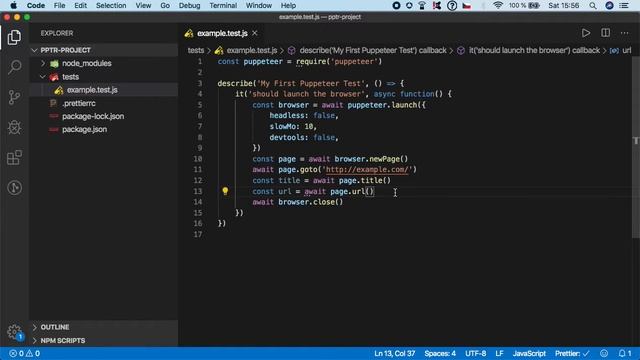Click the http://example.com/ link in code

point(367,169)
